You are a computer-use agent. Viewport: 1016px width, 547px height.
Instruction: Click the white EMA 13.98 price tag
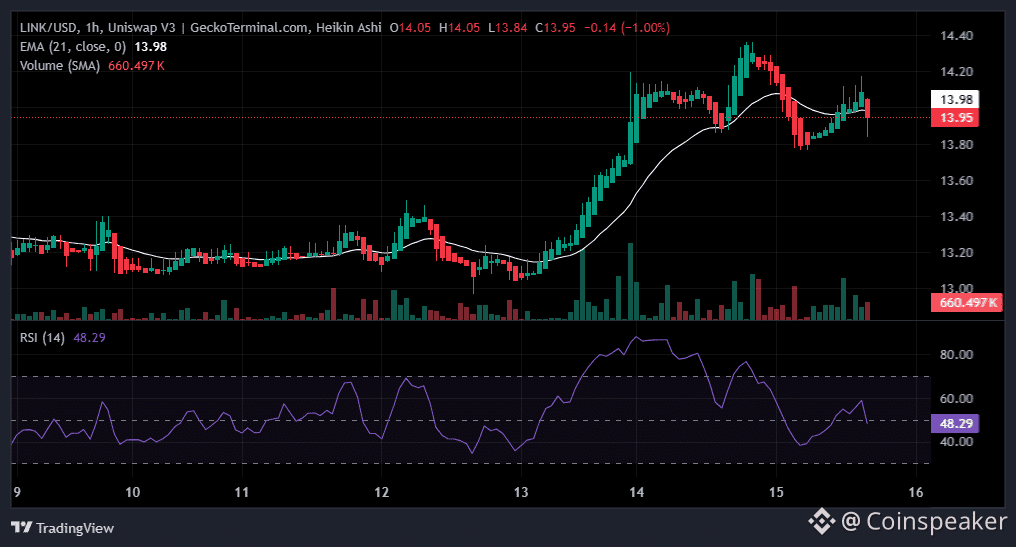coord(955,99)
